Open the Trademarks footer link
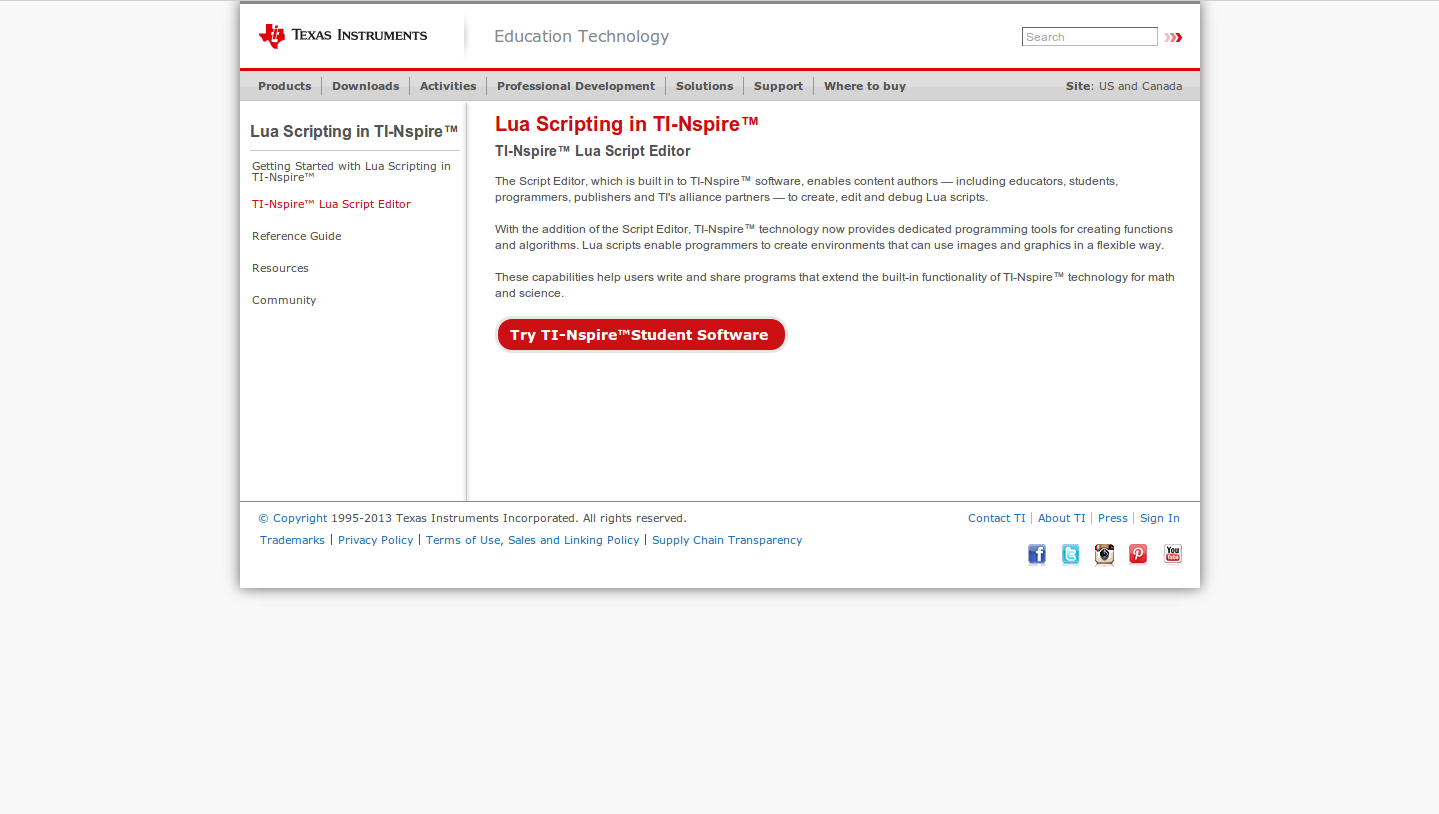Viewport: 1439px width, 814px height. tap(292, 540)
